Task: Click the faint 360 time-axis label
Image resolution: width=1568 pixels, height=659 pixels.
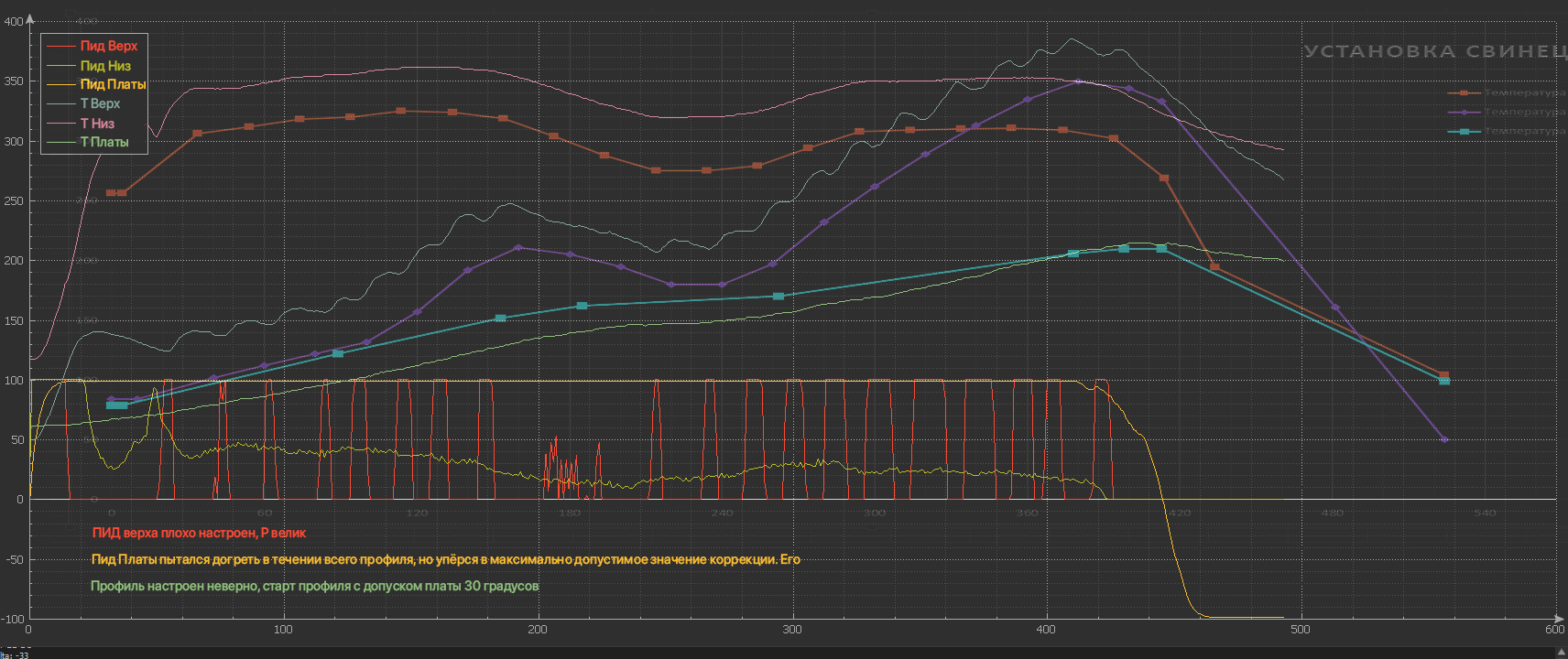Action: [1027, 513]
